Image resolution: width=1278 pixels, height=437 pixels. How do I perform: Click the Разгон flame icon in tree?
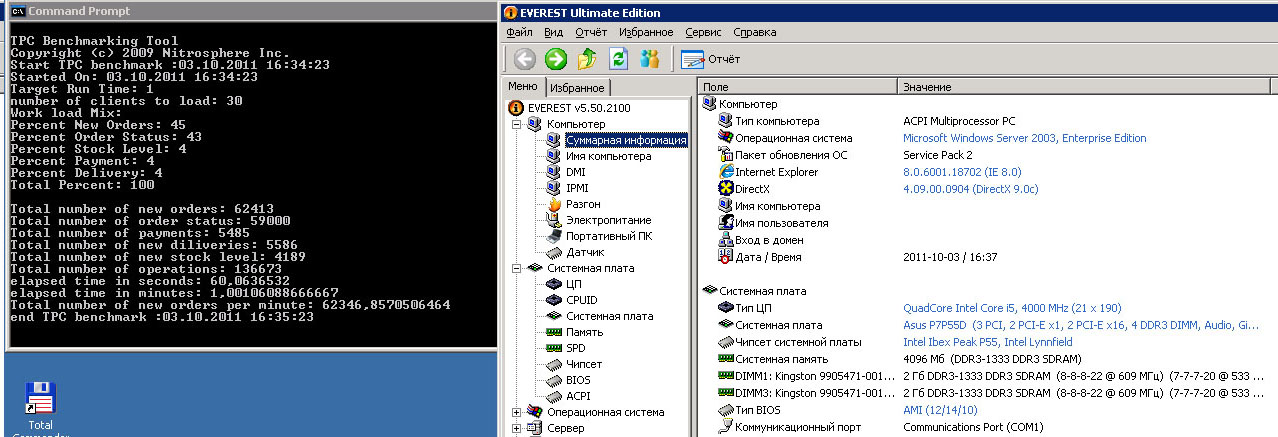[x=554, y=204]
